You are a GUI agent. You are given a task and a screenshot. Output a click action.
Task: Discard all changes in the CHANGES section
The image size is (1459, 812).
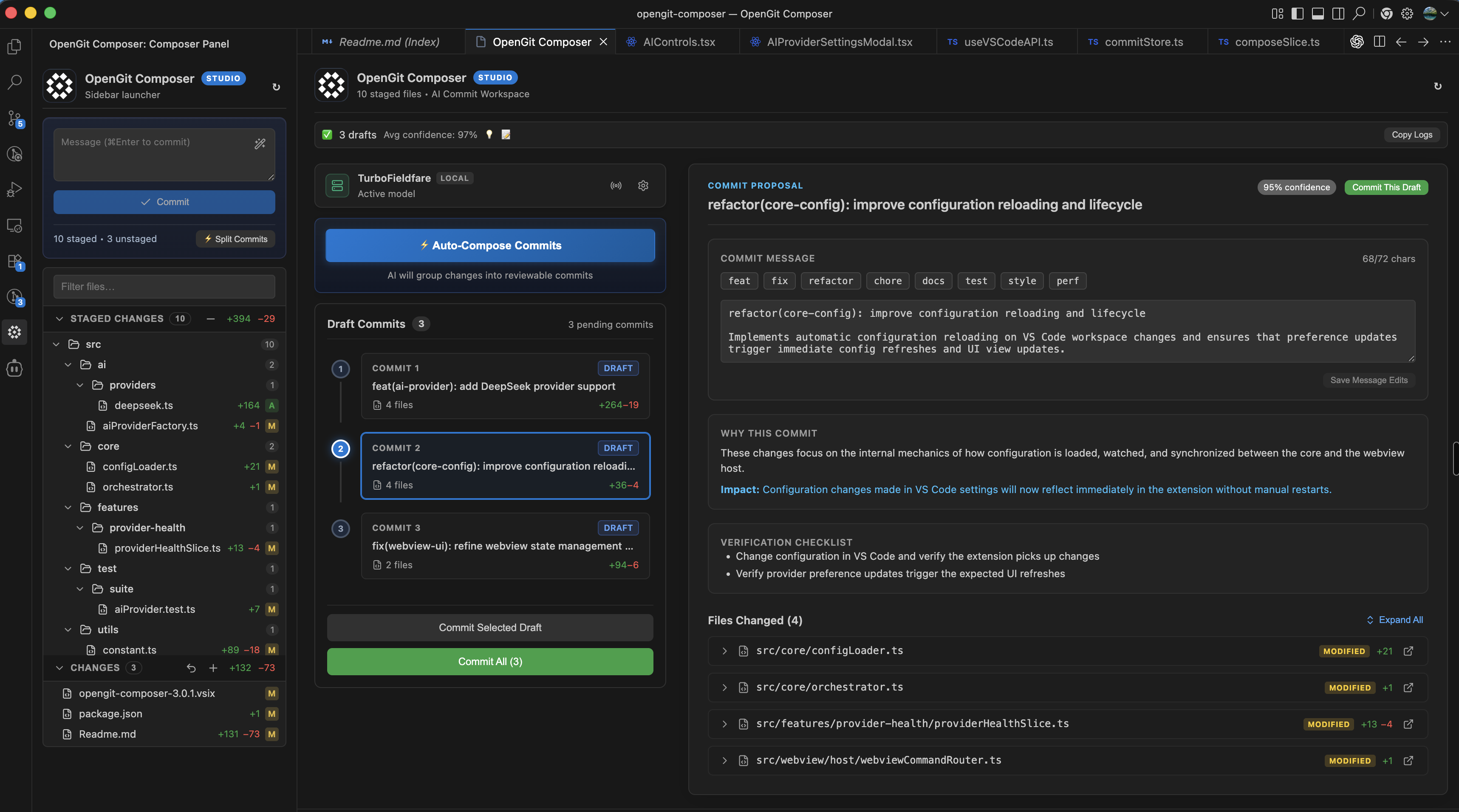click(192, 668)
